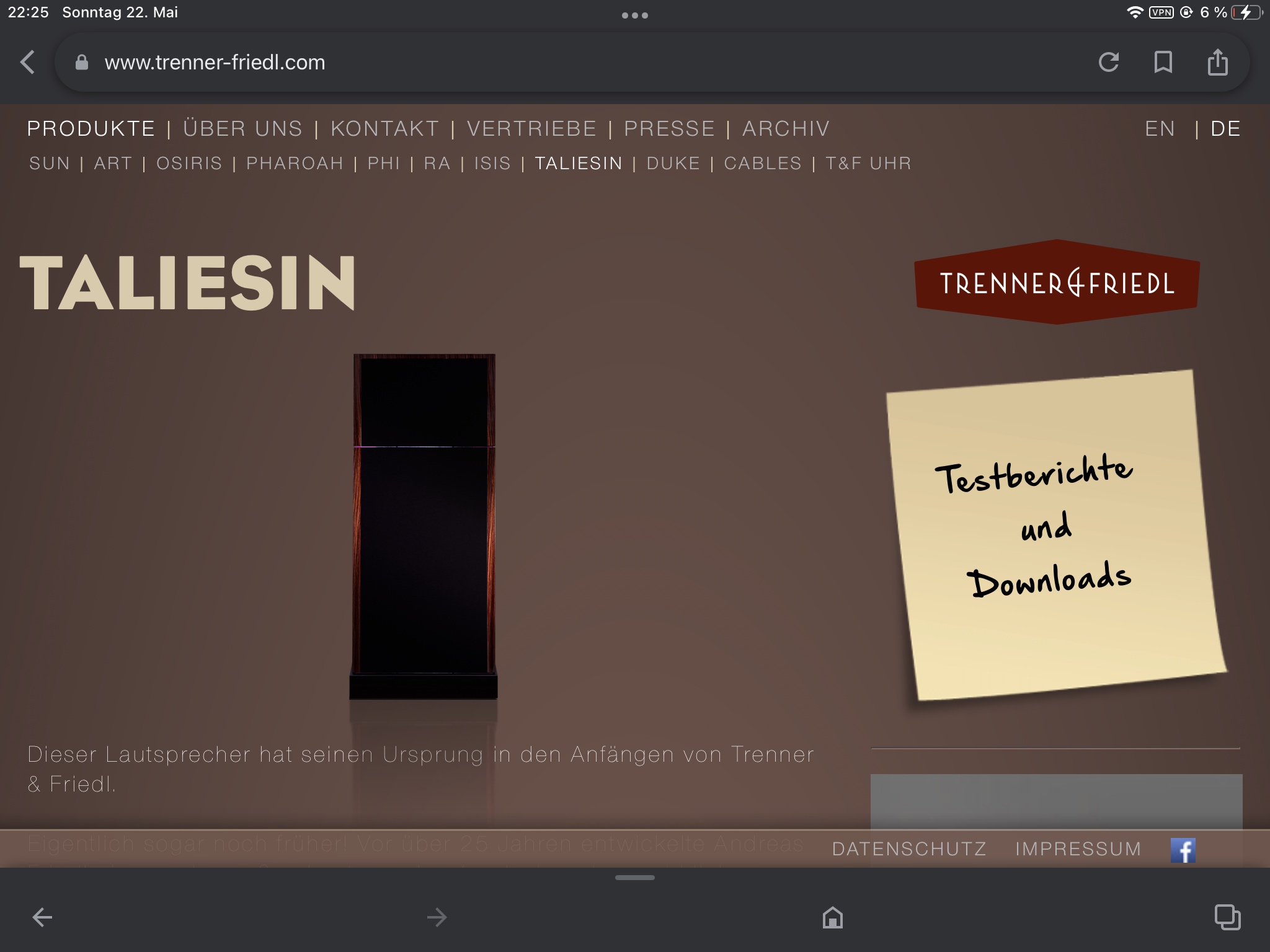The image size is (1270, 952).
Task: Select the CABLES product
Action: click(763, 163)
